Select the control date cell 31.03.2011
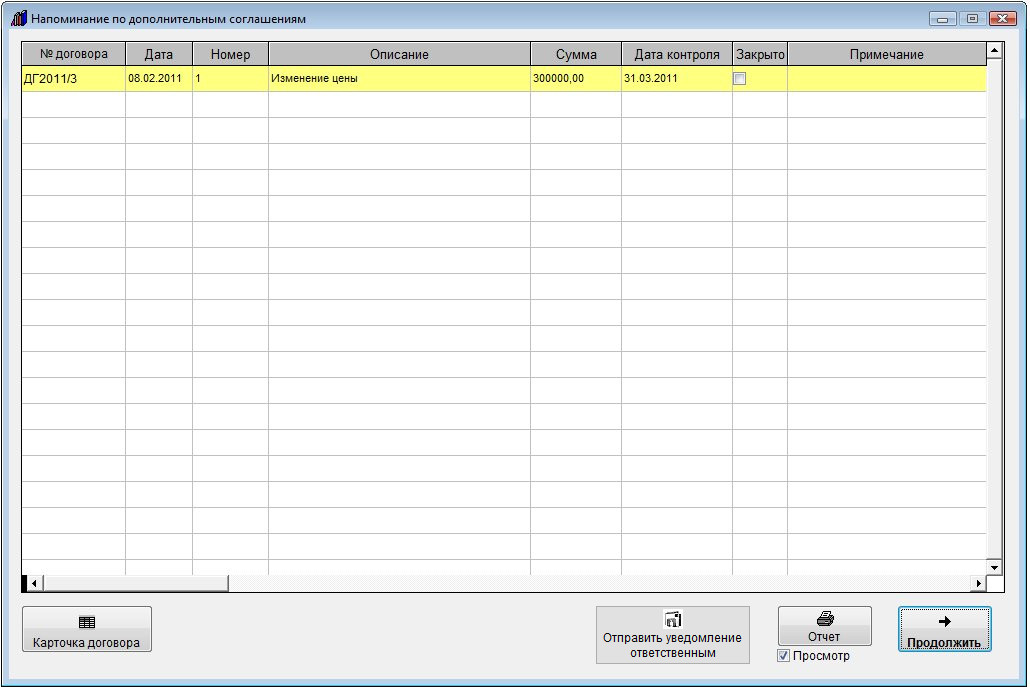 tap(677, 79)
